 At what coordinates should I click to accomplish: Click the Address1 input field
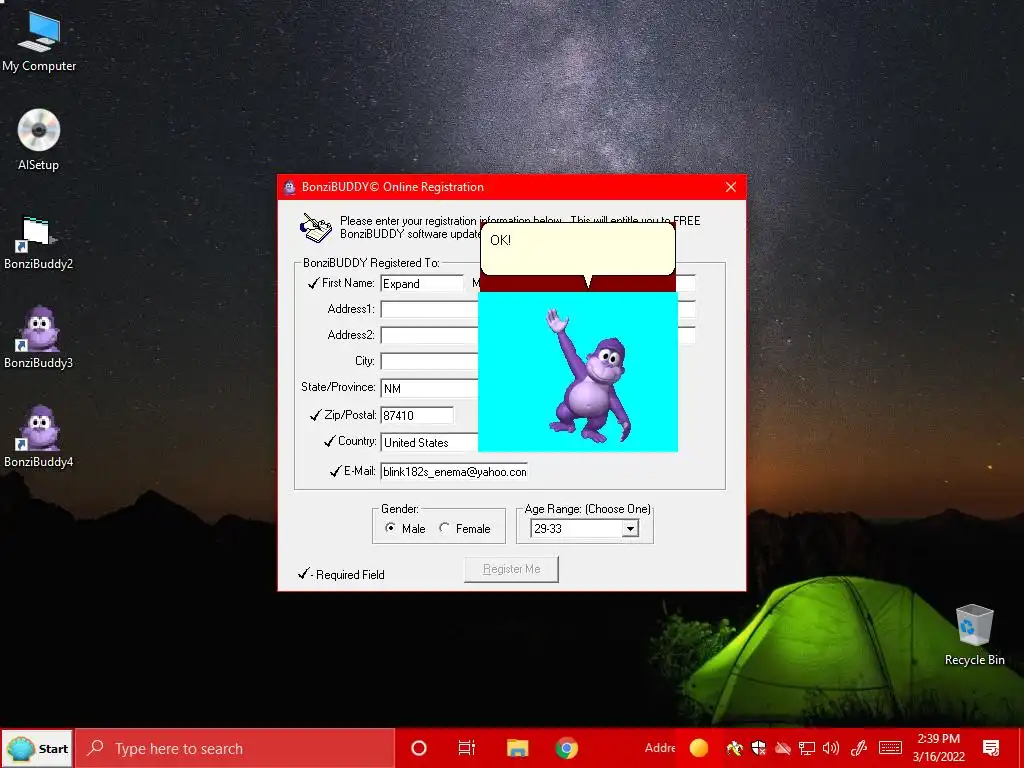click(430, 309)
